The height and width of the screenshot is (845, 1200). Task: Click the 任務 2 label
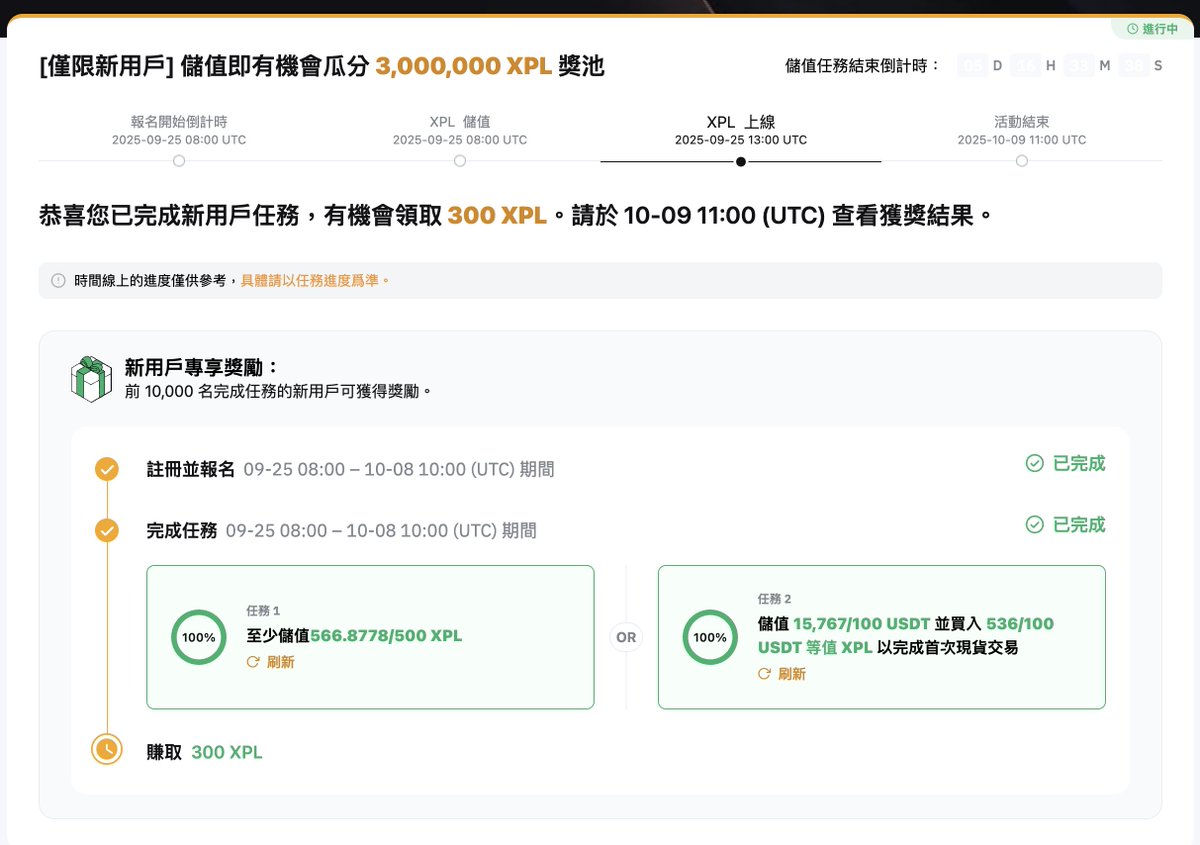click(x=774, y=598)
